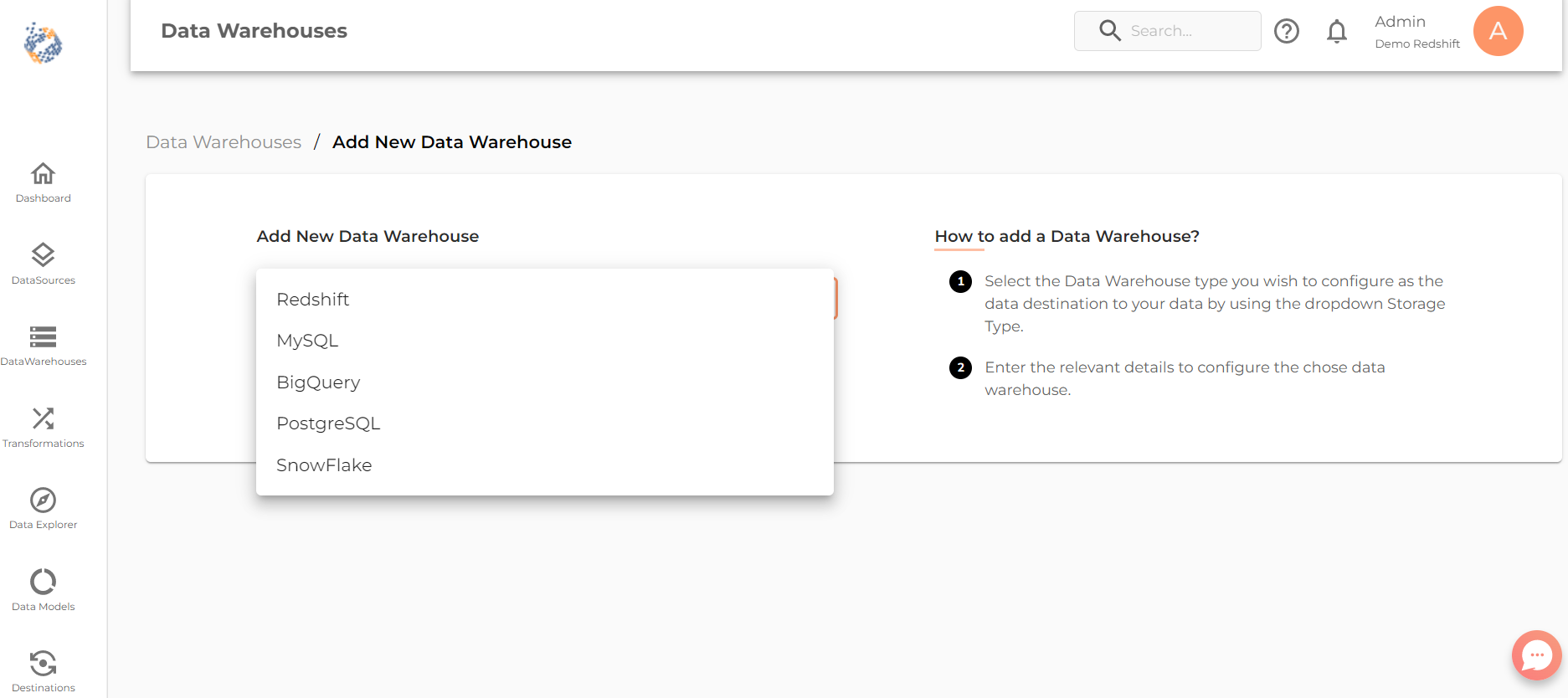Open Destinations from the sidebar
This screenshot has width=1568, height=698.
point(43,672)
